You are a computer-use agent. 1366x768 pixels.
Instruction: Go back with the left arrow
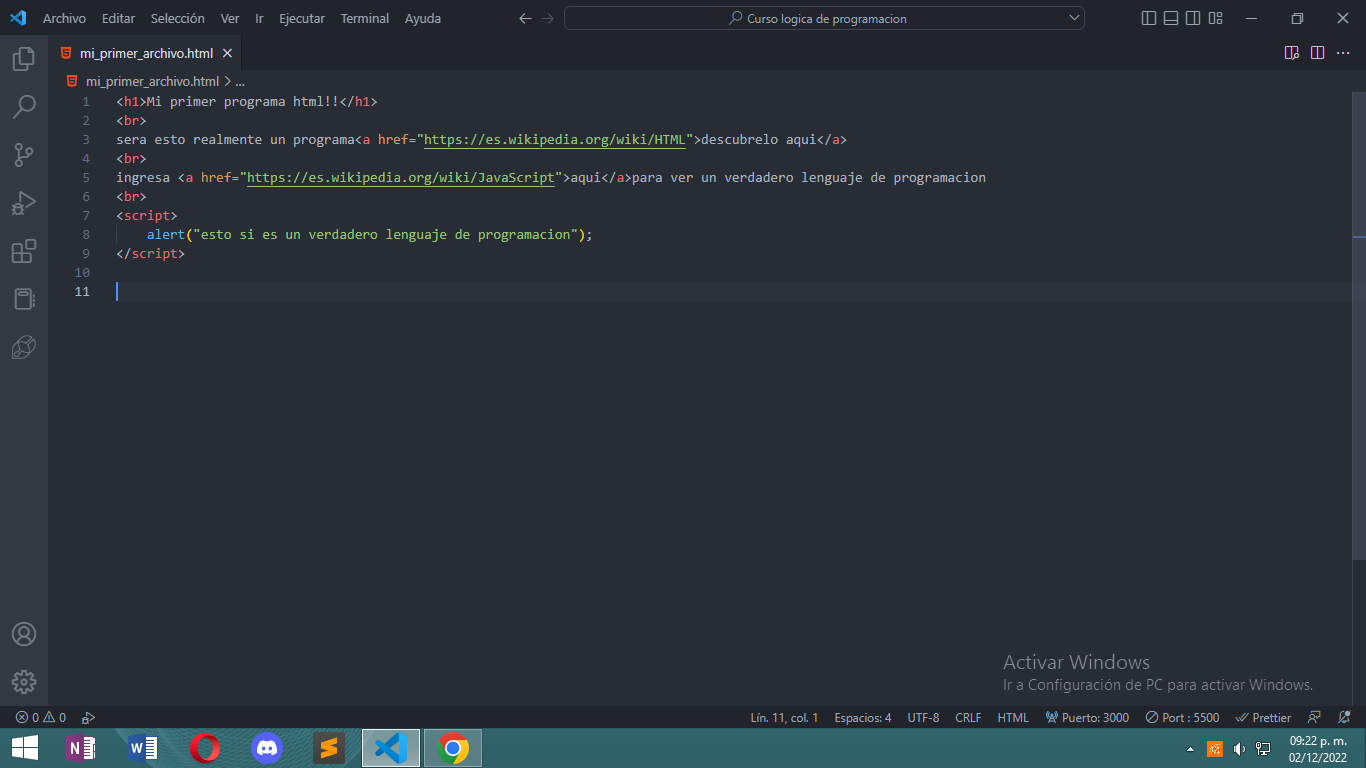(525, 18)
